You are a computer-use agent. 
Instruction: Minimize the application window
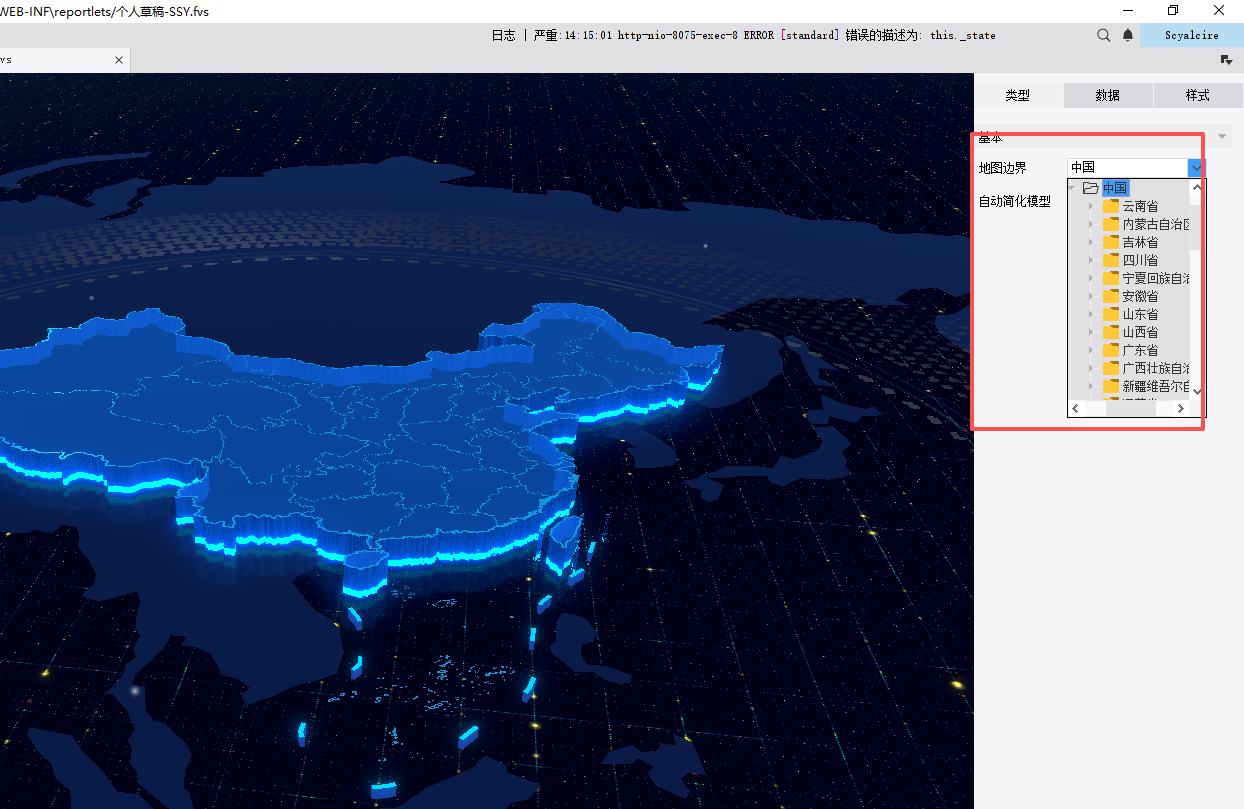1126,11
